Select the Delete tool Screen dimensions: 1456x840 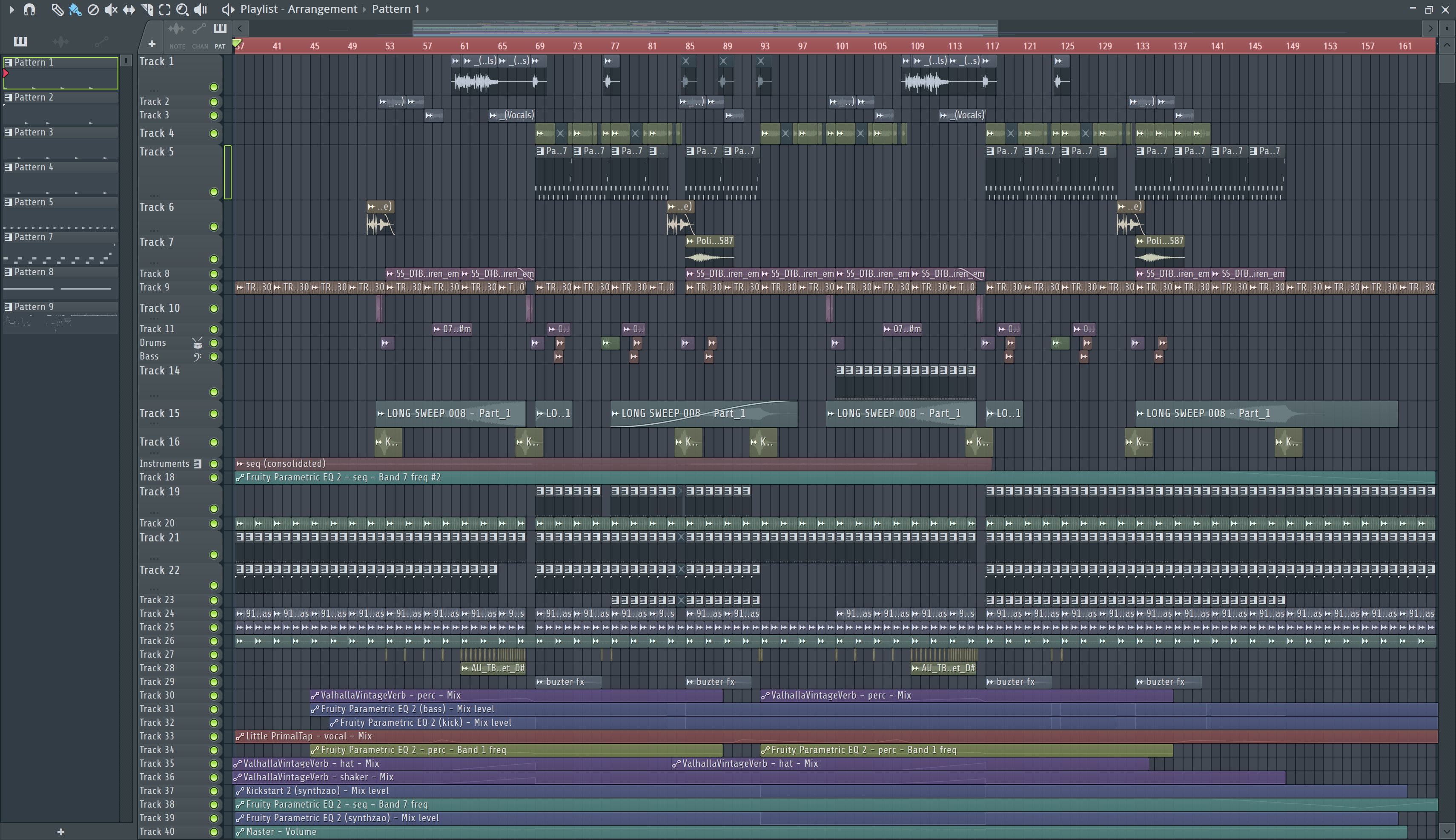pyautogui.click(x=93, y=9)
